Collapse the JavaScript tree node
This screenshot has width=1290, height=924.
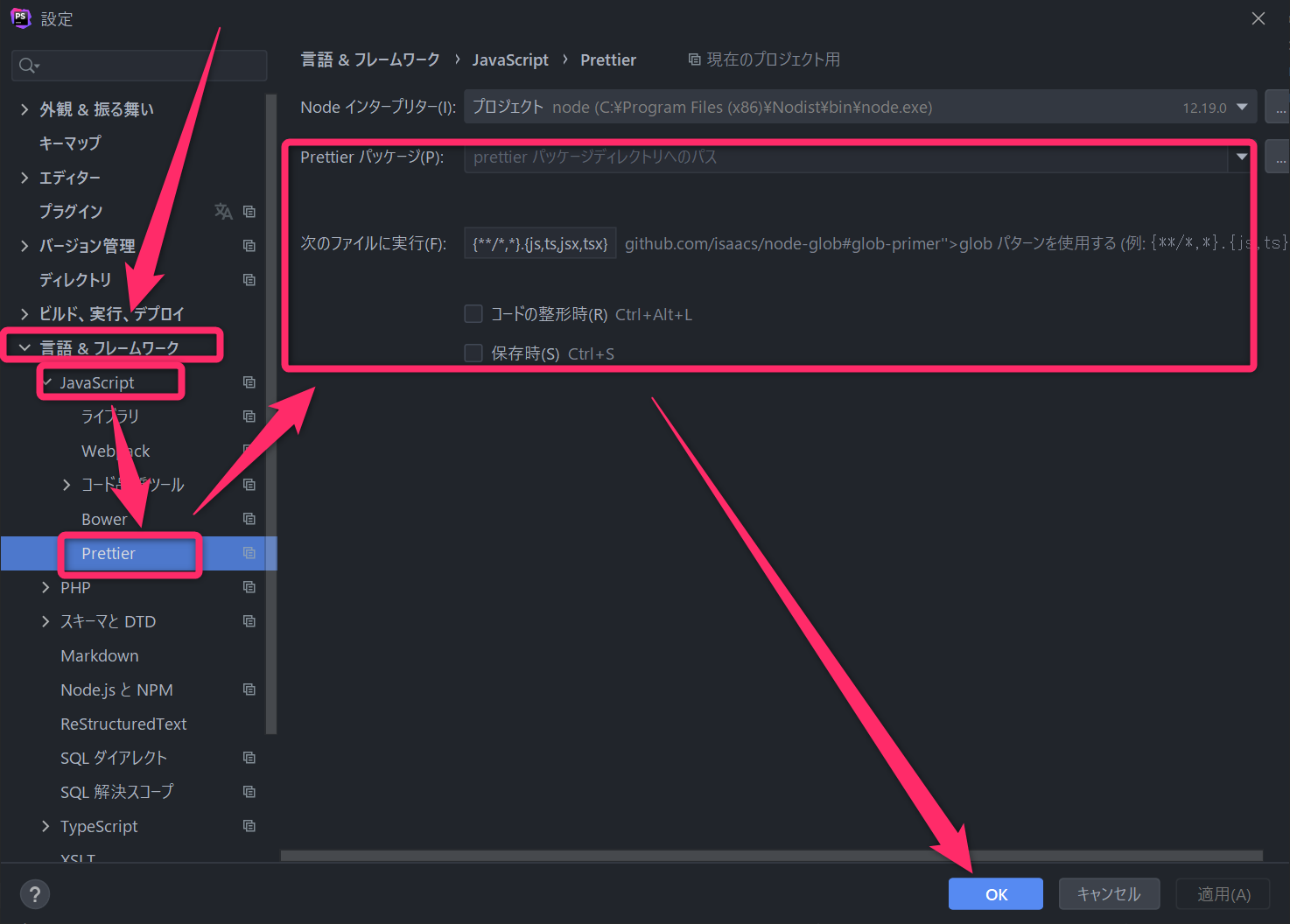[x=46, y=382]
